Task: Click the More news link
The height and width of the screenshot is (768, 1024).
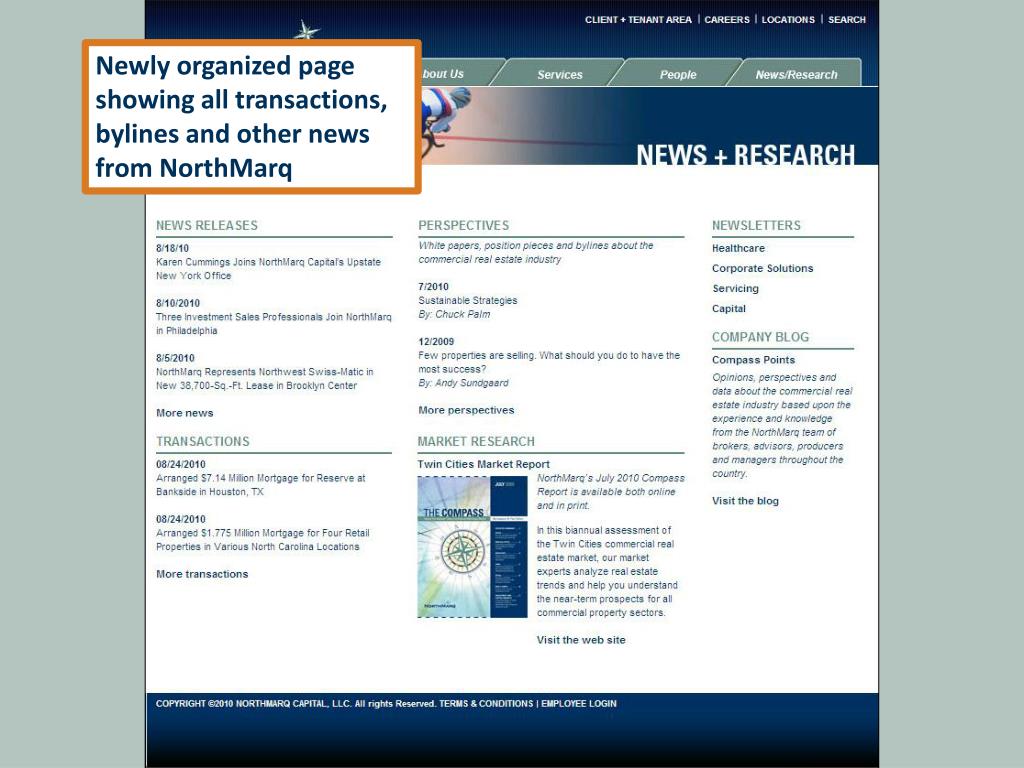Action: tap(185, 413)
